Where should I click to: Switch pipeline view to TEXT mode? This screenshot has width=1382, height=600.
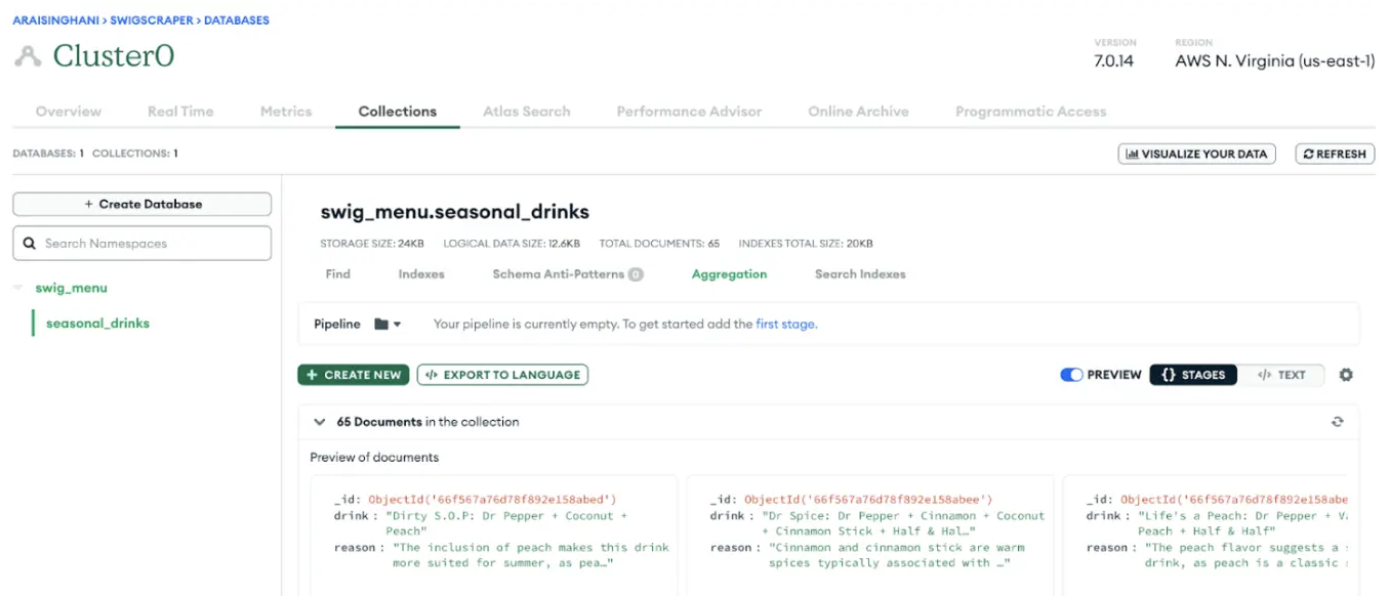click(x=1283, y=375)
